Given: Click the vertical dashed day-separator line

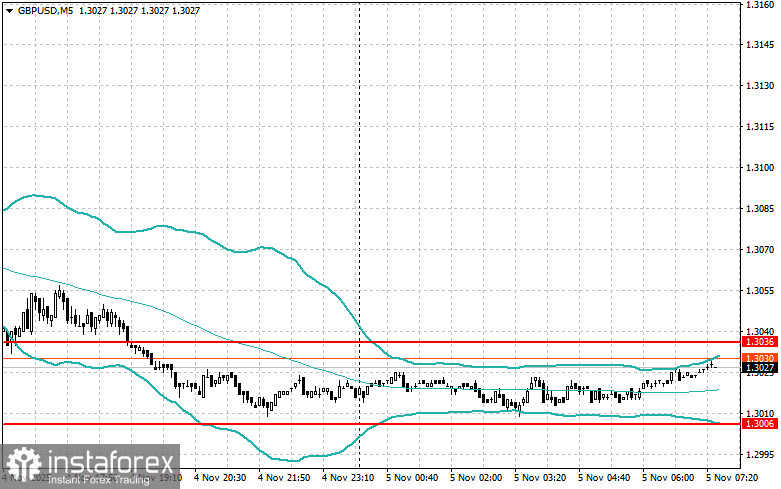Looking at the screenshot, I should 360,234.
